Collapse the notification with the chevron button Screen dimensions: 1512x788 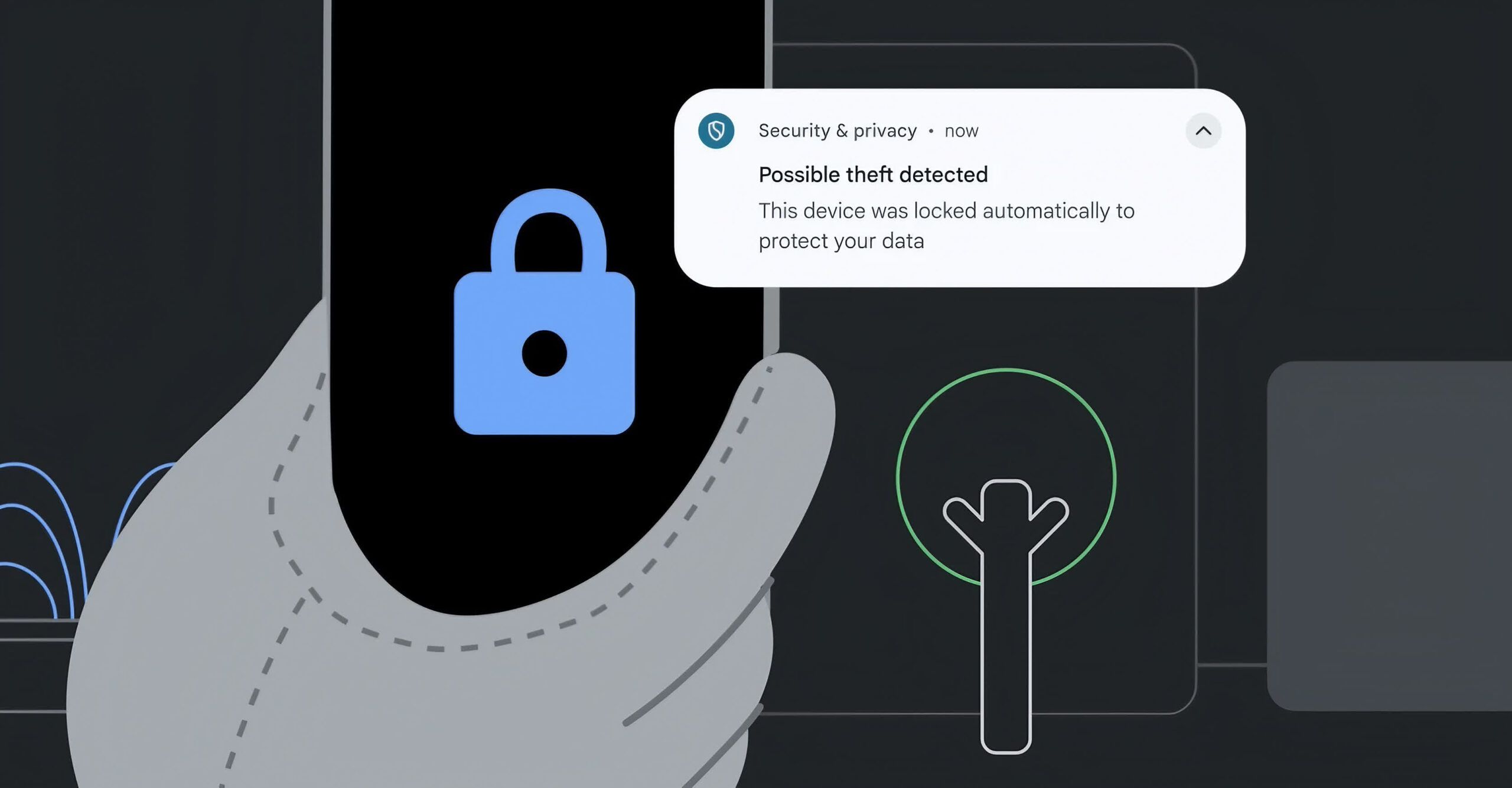1203,131
